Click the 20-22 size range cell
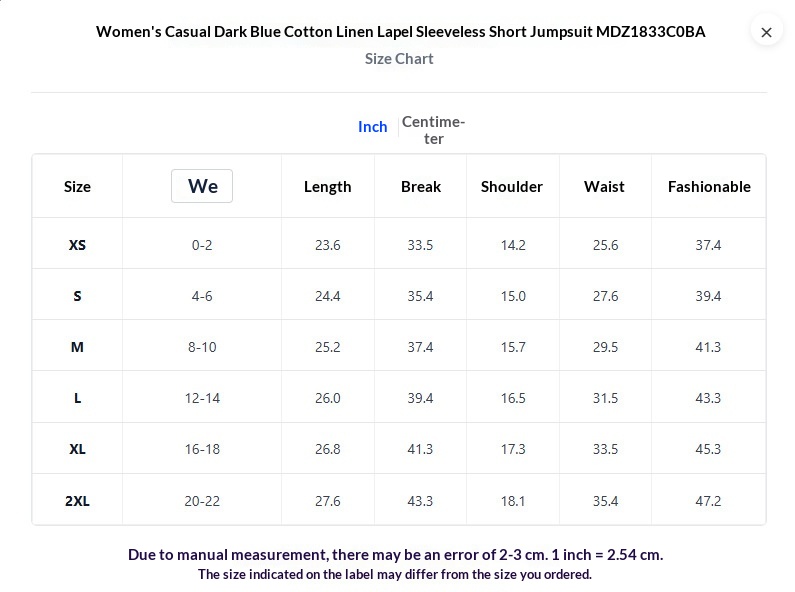This screenshot has width=795, height=592. (x=202, y=501)
